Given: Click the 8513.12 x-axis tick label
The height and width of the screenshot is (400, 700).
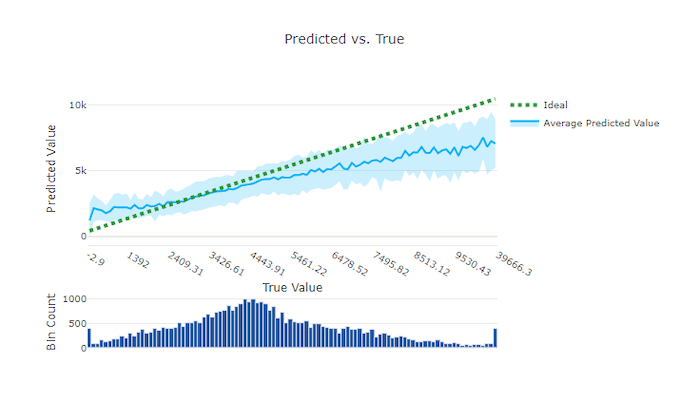Looking at the screenshot, I should (433, 265).
